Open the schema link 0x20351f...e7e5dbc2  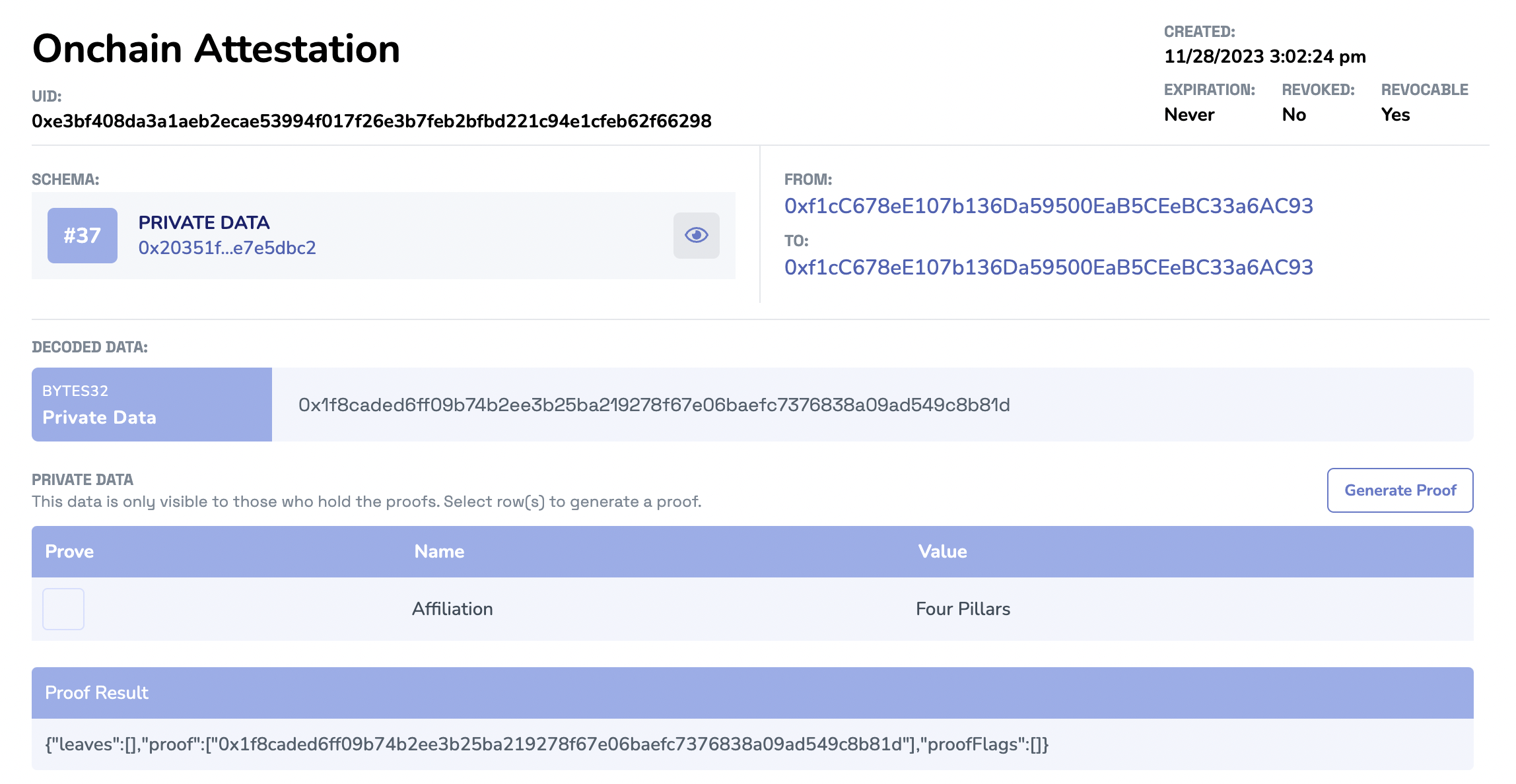226,248
